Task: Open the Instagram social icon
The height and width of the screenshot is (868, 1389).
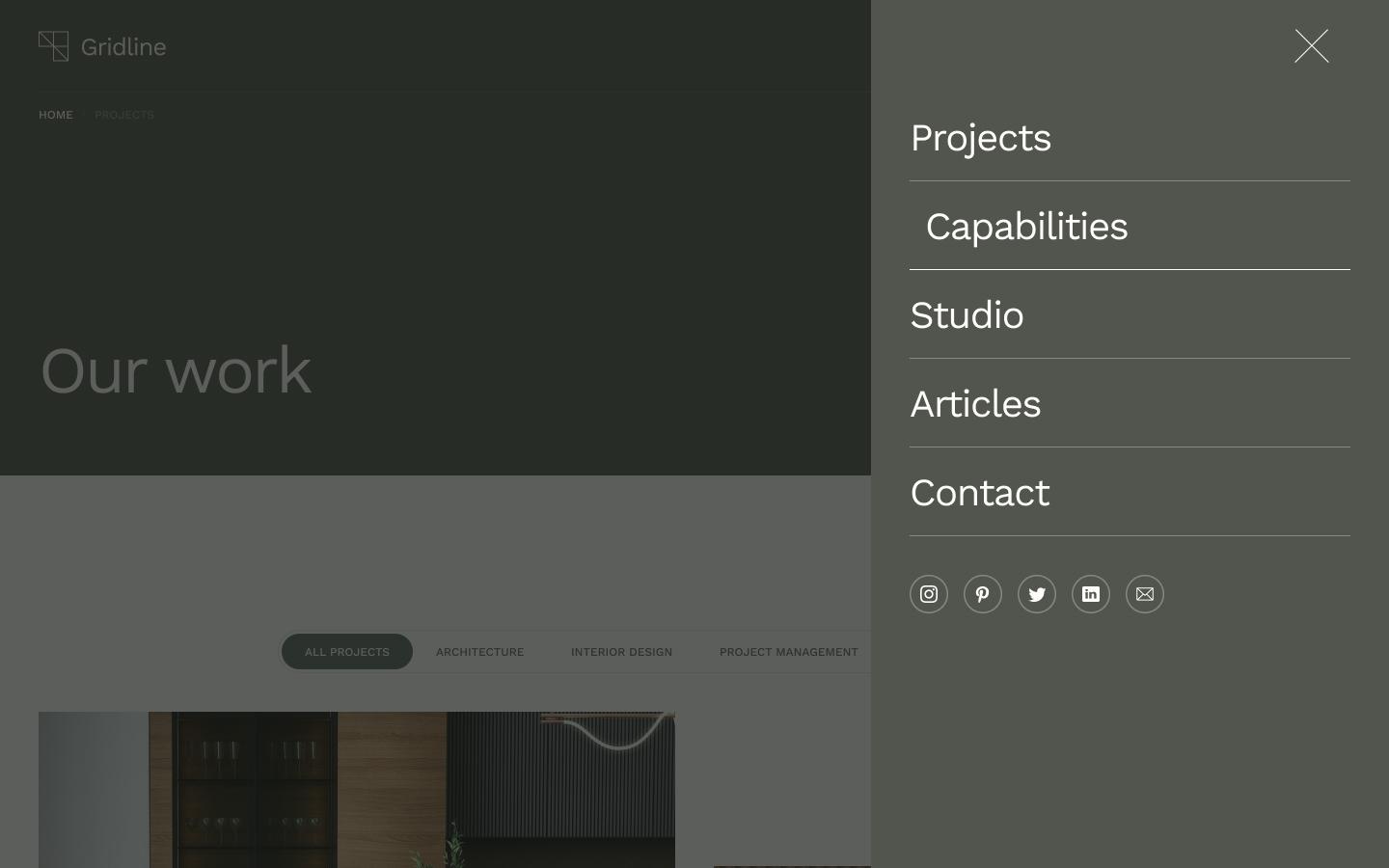Action: pos(929,594)
